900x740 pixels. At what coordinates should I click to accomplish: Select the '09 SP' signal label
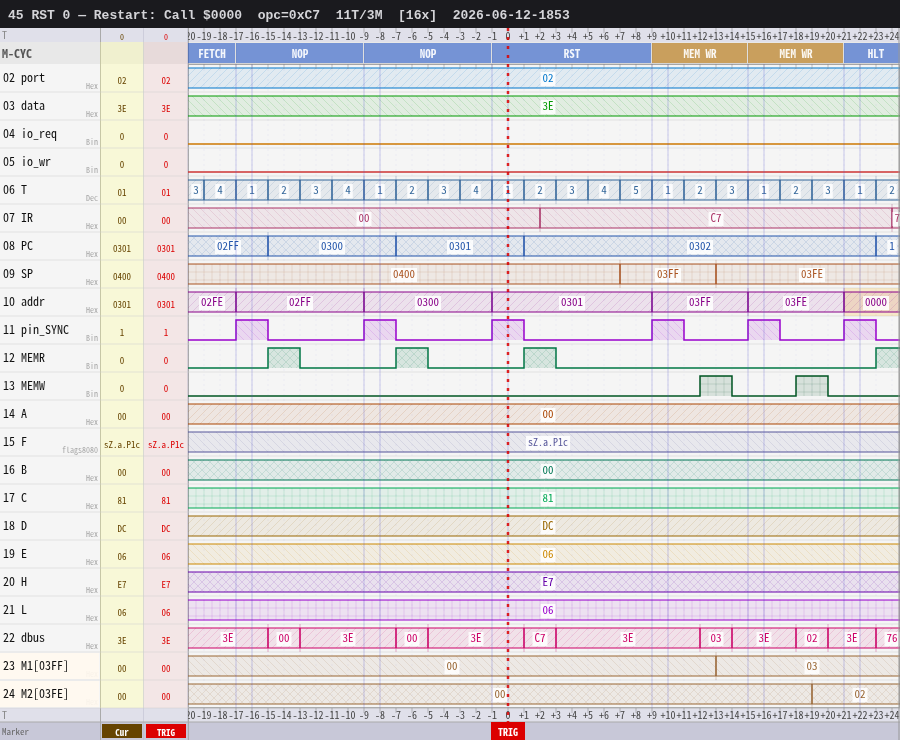(x=18, y=274)
